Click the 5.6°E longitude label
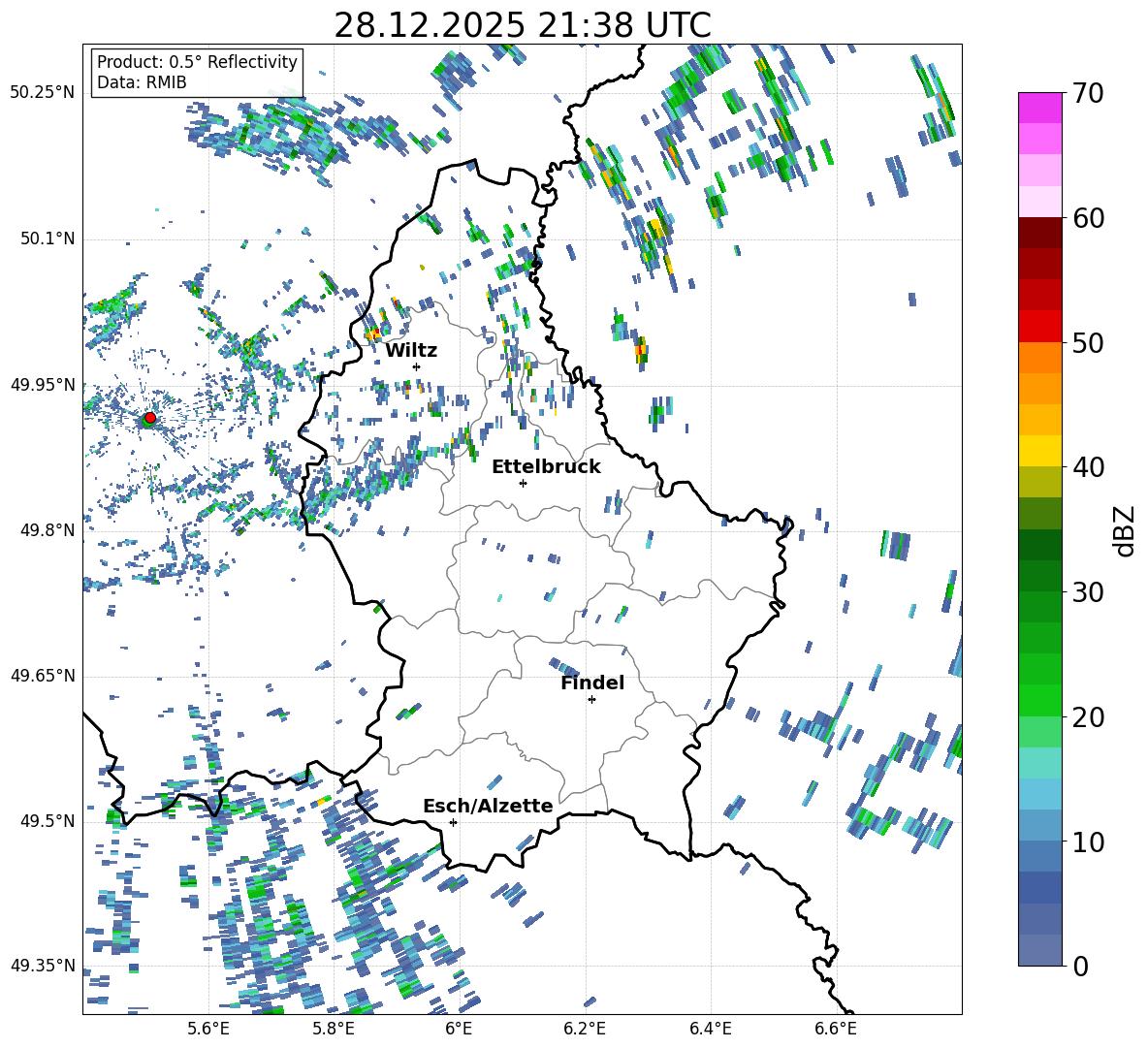Image resolution: width=1148 pixels, height=1048 pixels. (208, 1029)
